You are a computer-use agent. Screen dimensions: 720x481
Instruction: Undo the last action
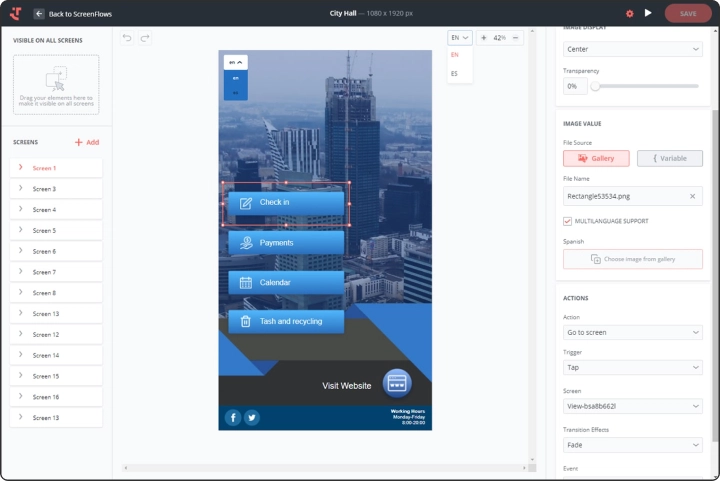click(x=127, y=38)
